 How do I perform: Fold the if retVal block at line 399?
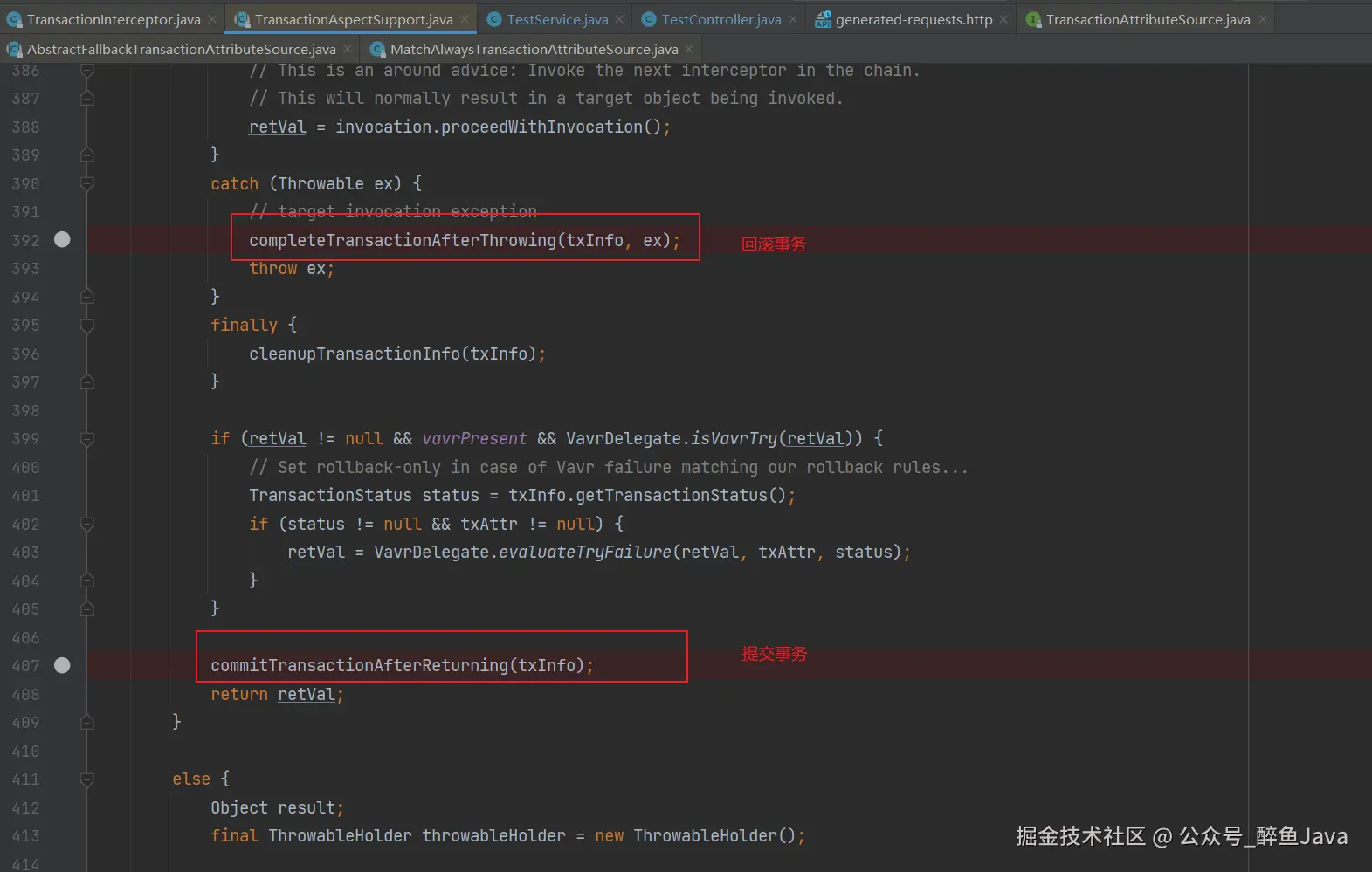(87, 438)
